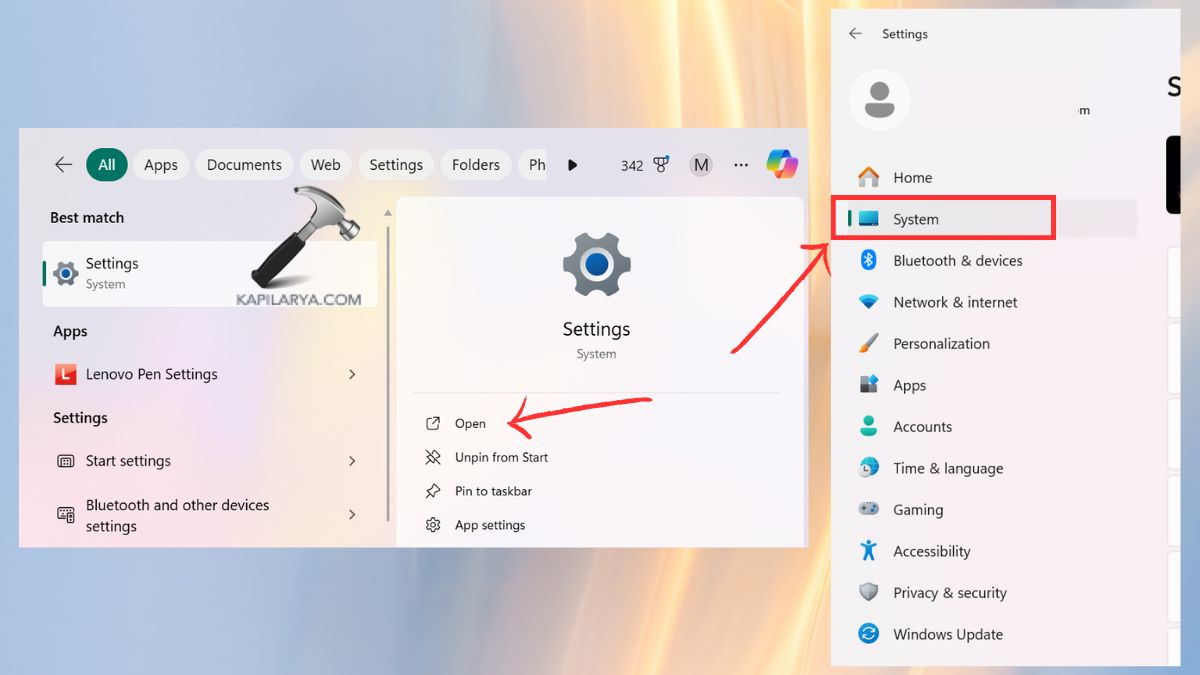Select the Home icon in Settings sidebar
This screenshot has height=675, width=1200.
coord(868,176)
